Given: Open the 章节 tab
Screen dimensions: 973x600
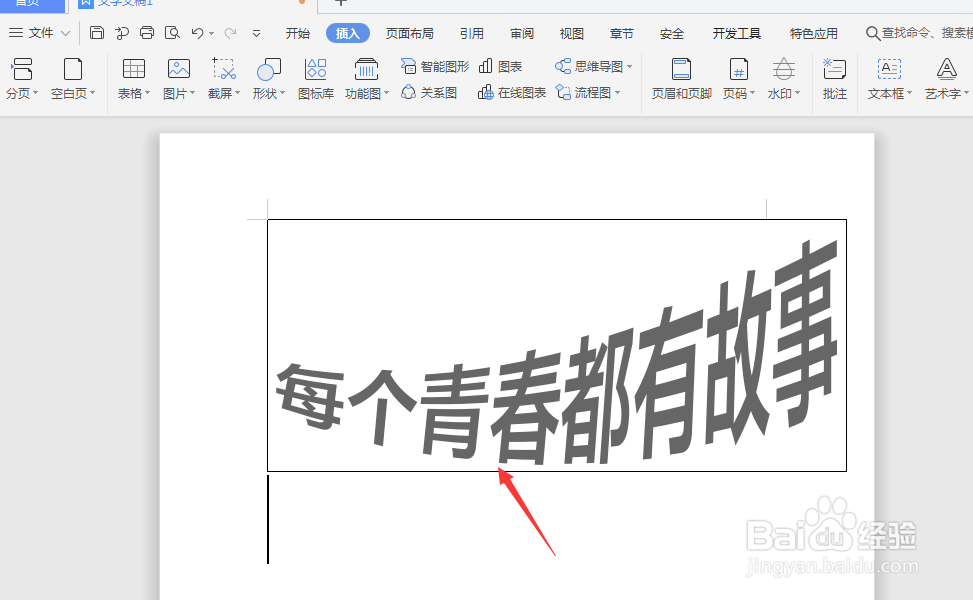Looking at the screenshot, I should click(622, 34).
